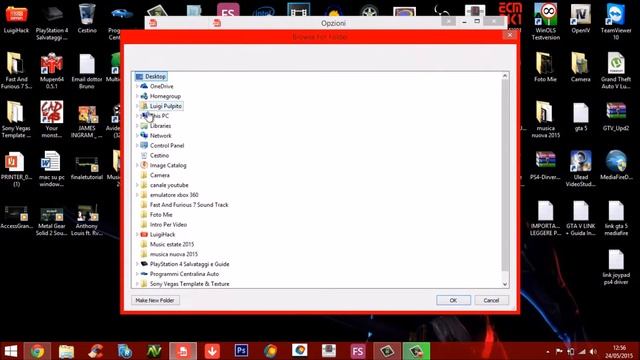Click the folder tree scrollbar up arrow

(505, 76)
